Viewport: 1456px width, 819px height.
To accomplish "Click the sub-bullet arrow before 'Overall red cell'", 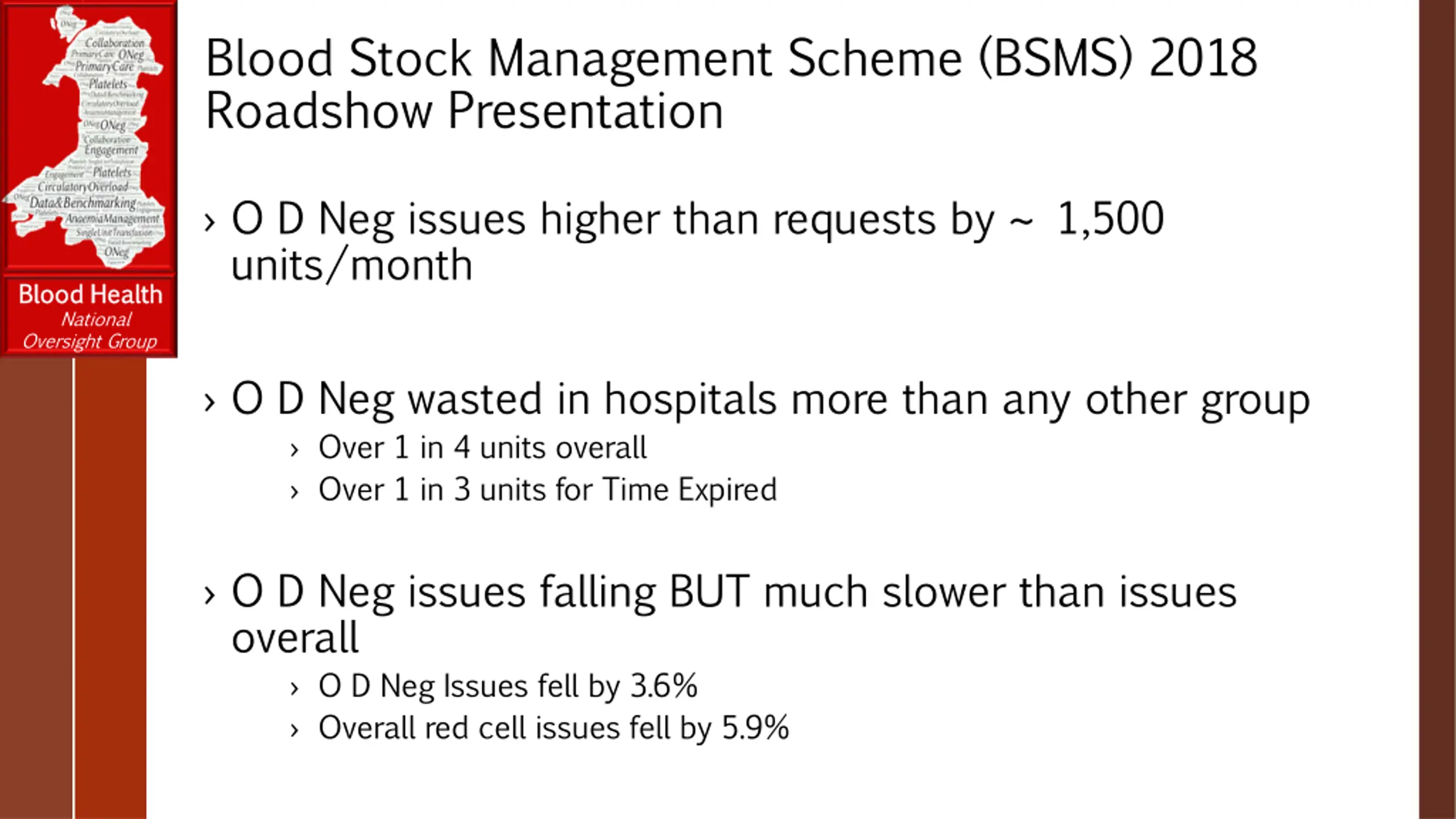I will (x=294, y=730).
